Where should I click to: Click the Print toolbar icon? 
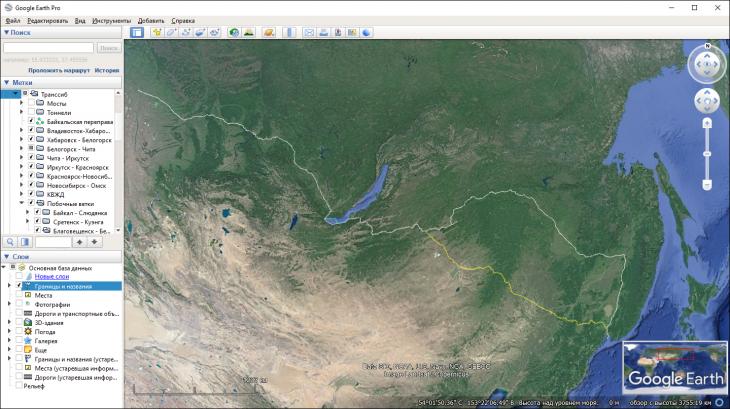point(324,32)
